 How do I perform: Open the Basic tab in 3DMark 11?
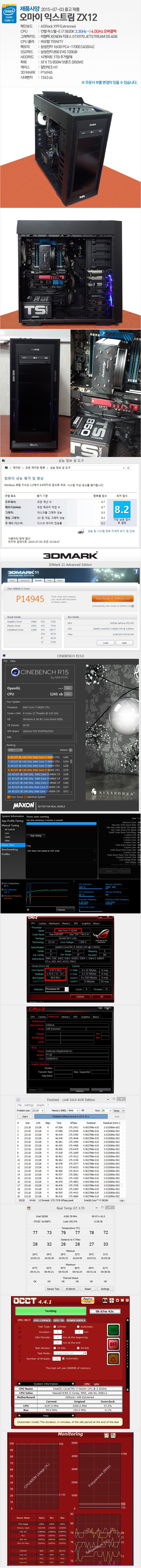(x=12, y=581)
